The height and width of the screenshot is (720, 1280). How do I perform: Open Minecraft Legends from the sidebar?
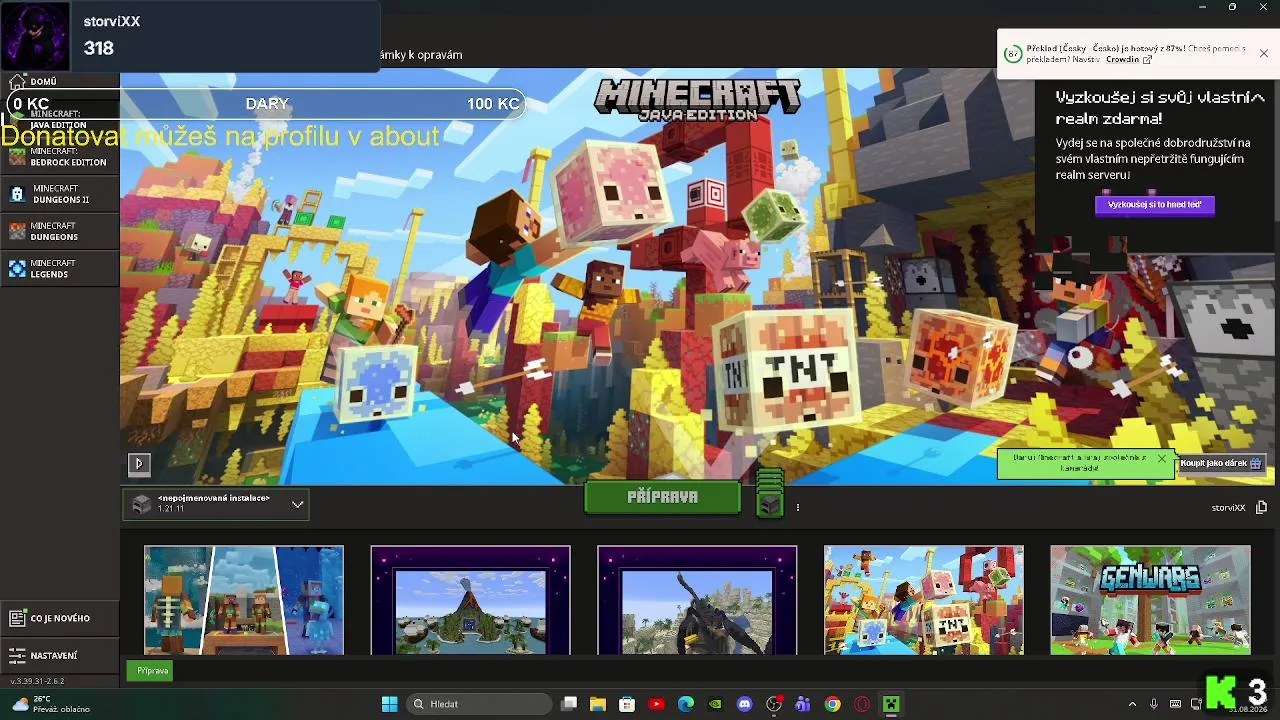pyautogui.click(x=59, y=268)
